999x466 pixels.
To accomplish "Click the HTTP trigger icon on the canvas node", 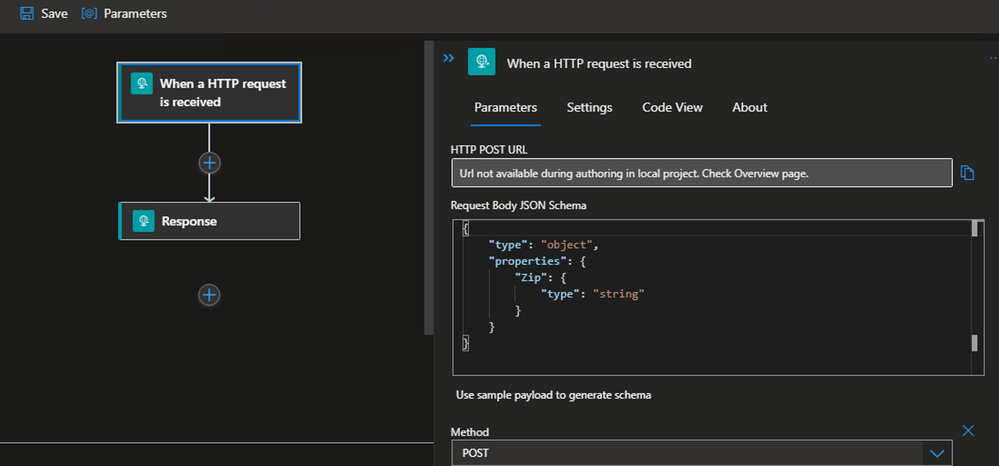I will 143,84.
